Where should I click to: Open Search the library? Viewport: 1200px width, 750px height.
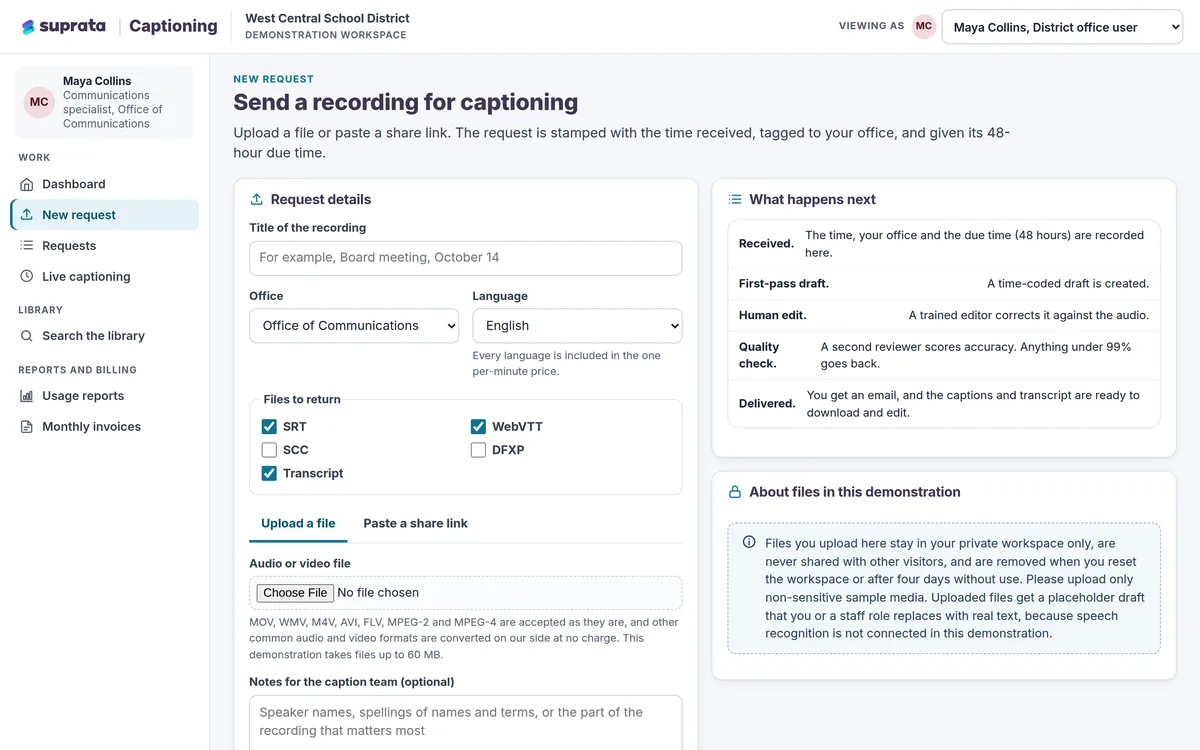105,336
